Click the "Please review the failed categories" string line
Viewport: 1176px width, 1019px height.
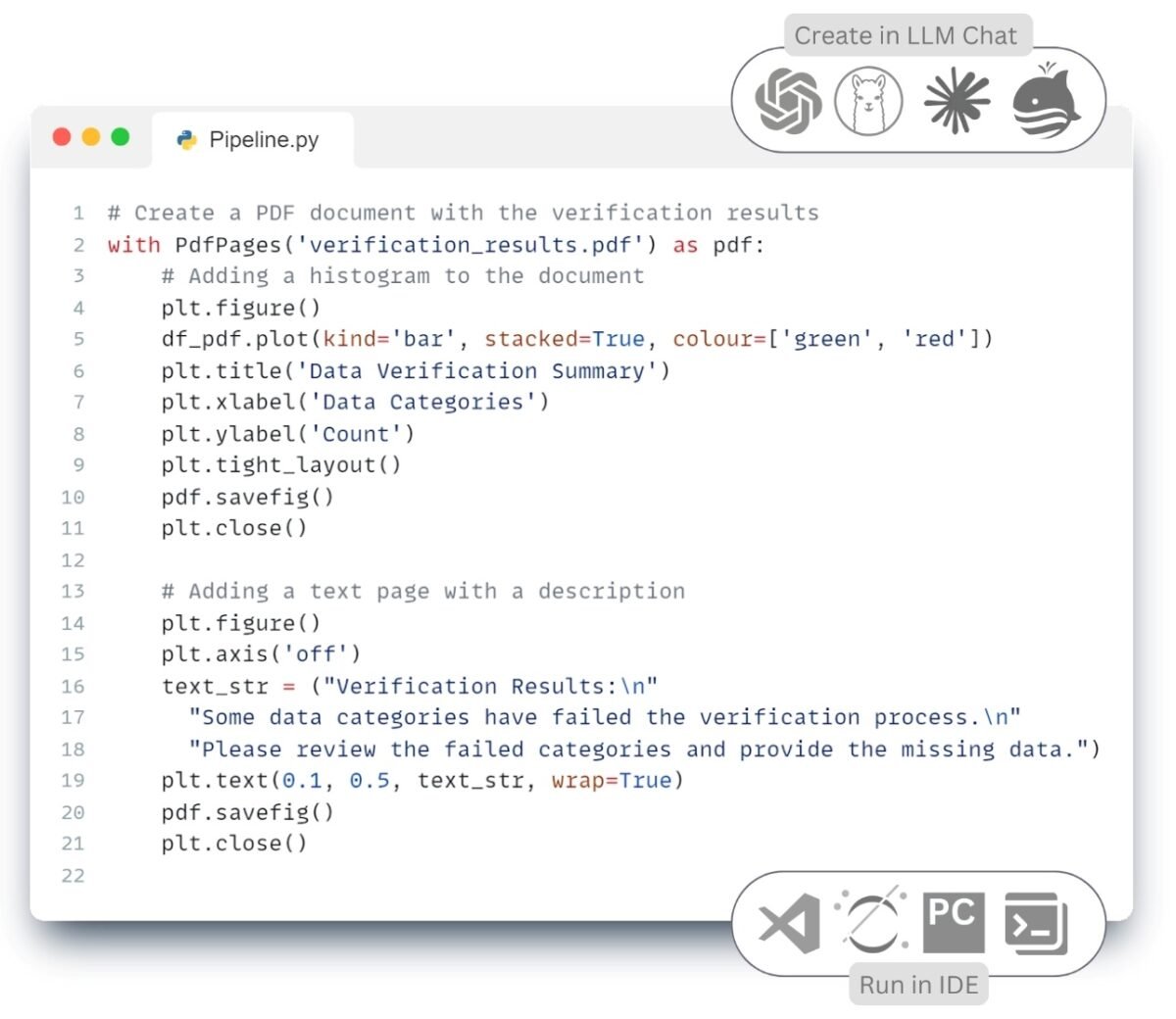point(638,750)
